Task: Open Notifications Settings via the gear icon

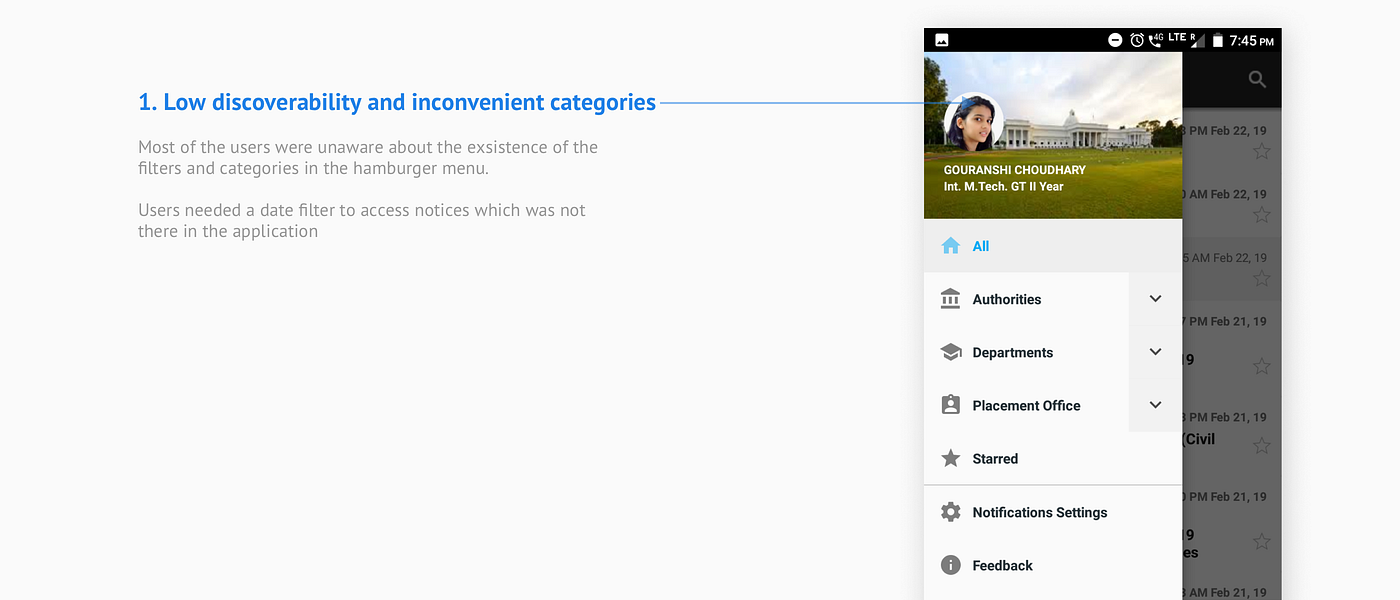Action: click(x=950, y=511)
